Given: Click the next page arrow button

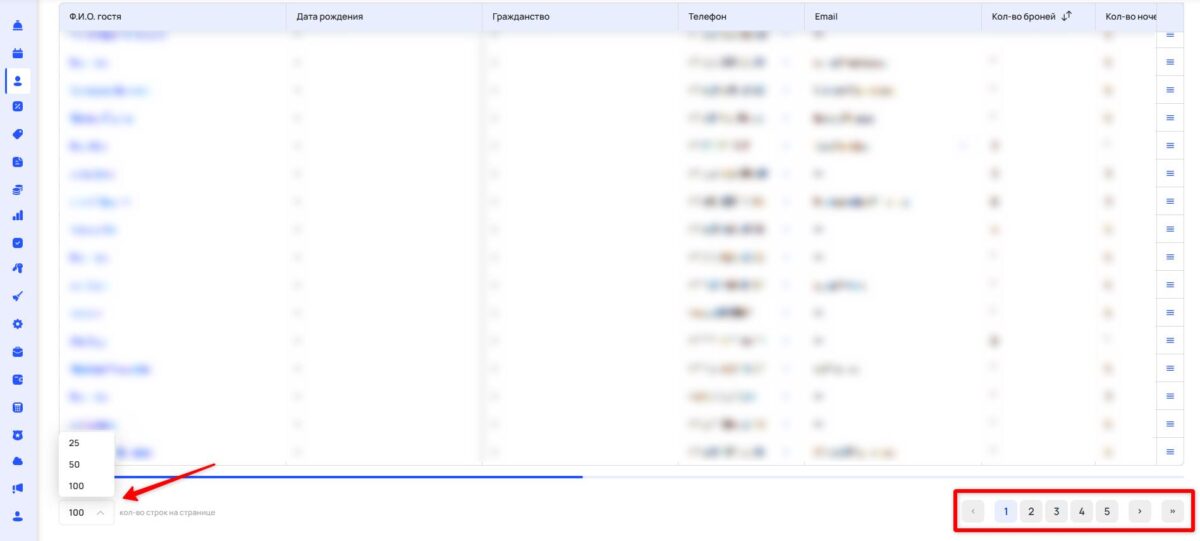Looking at the screenshot, I should pyautogui.click(x=1139, y=511).
